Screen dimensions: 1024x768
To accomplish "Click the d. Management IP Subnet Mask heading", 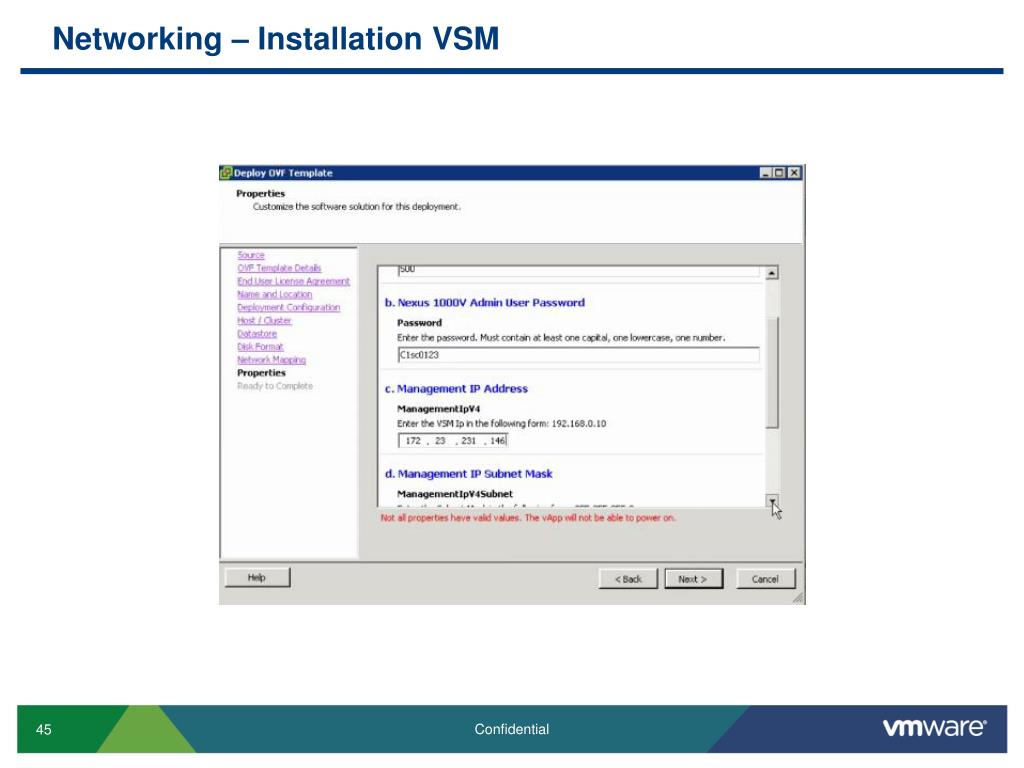I will point(468,474).
